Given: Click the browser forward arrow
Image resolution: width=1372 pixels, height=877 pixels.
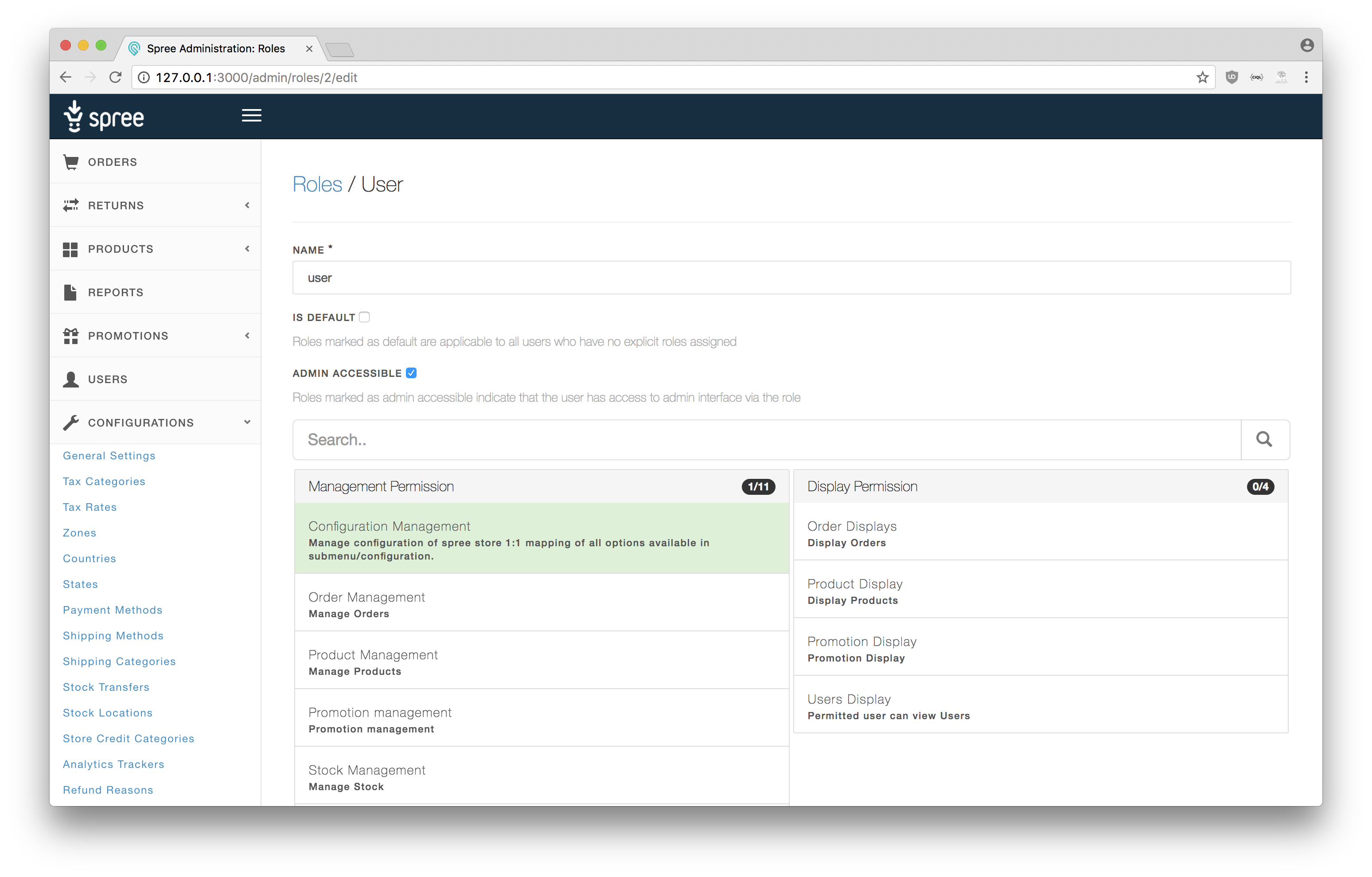Looking at the screenshot, I should [90, 78].
